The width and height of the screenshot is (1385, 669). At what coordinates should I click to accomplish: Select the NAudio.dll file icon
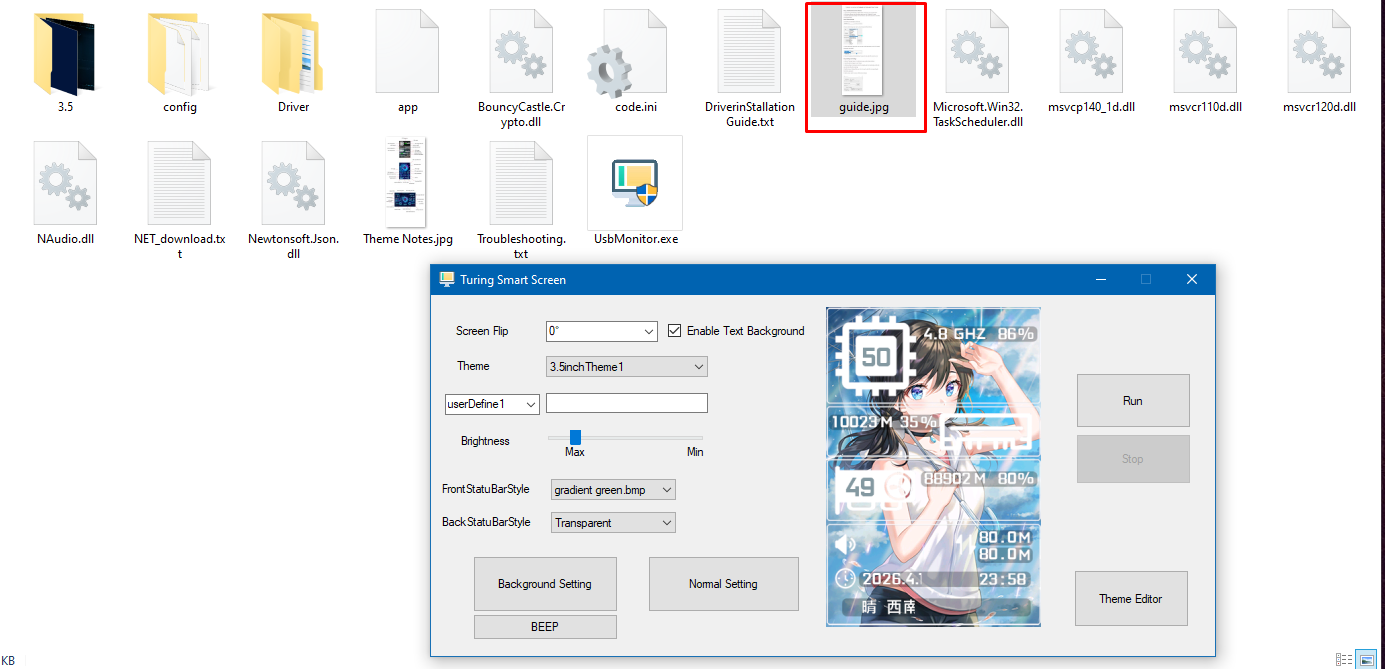coord(65,183)
